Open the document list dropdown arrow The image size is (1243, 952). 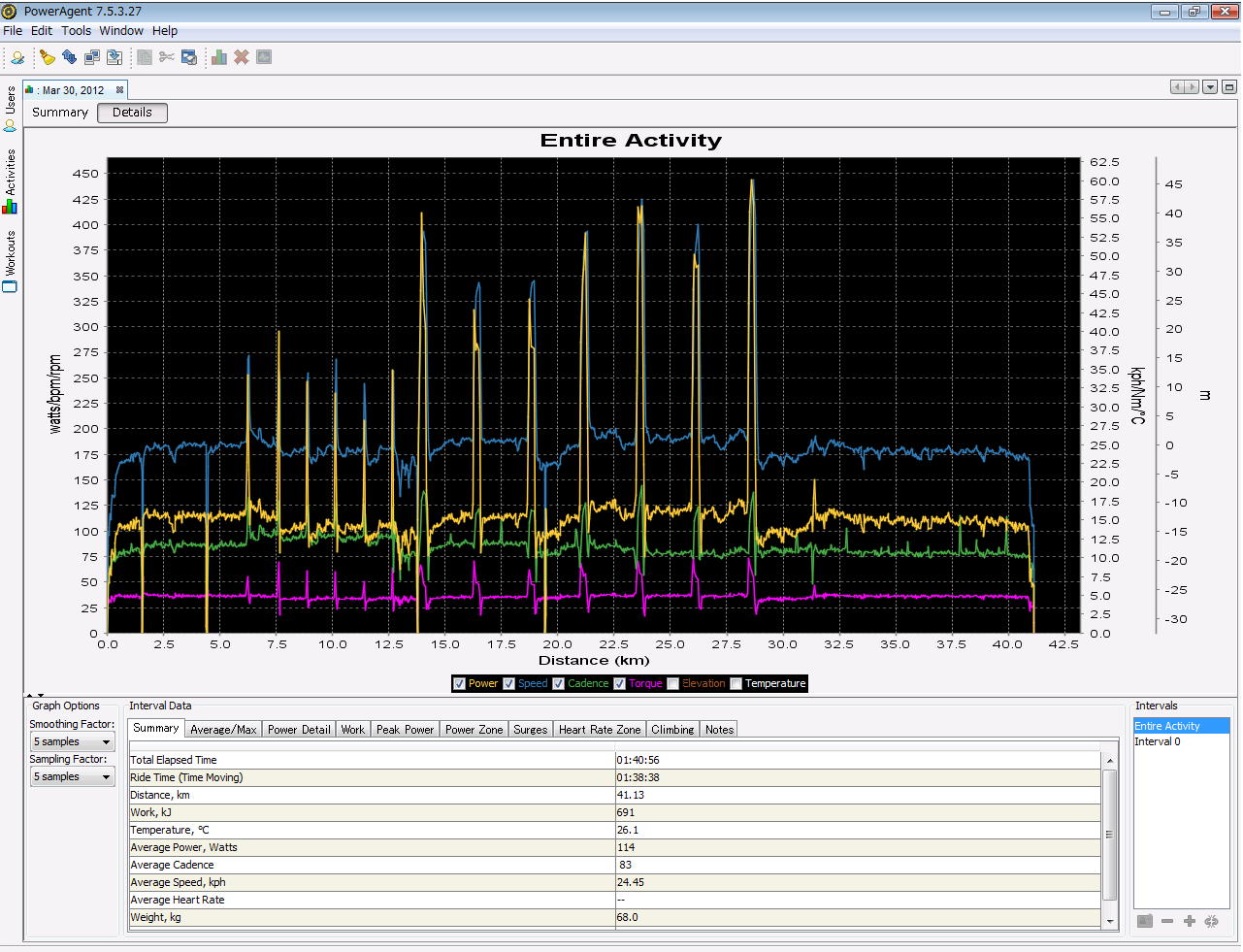(1210, 87)
